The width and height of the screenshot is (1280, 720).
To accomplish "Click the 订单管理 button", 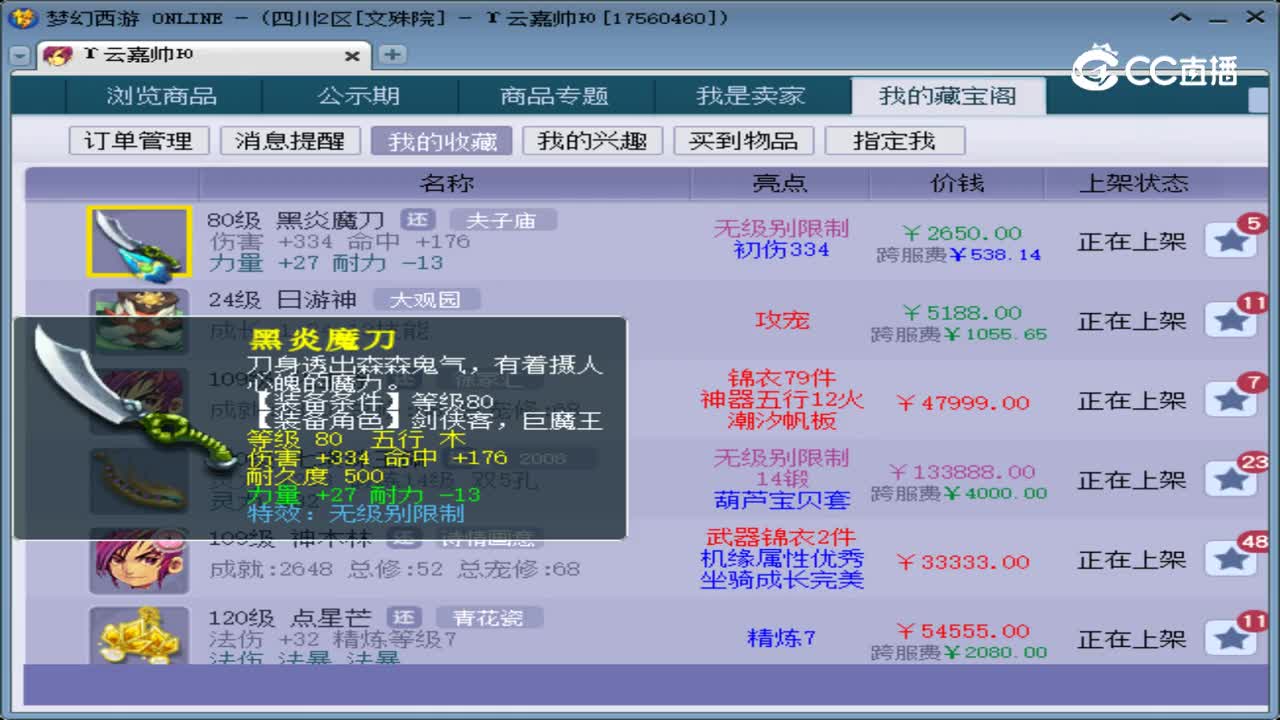I will tap(139, 141).
